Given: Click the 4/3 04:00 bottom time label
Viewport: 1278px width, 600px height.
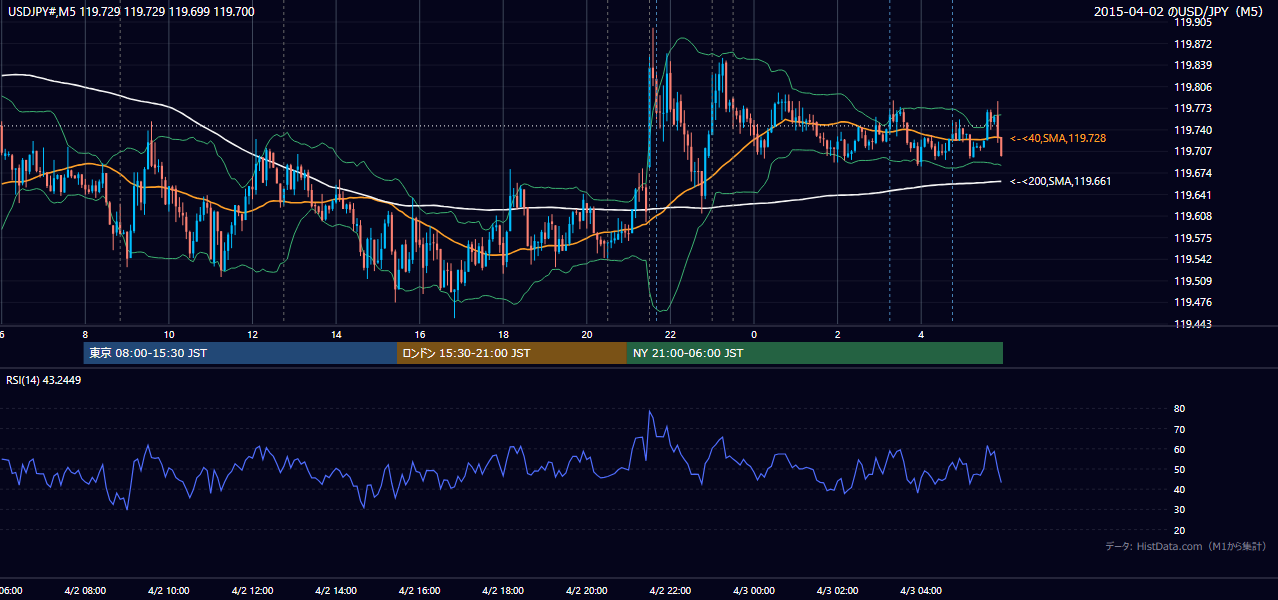Looking at the screenshot, I should (x=921, y=591).
